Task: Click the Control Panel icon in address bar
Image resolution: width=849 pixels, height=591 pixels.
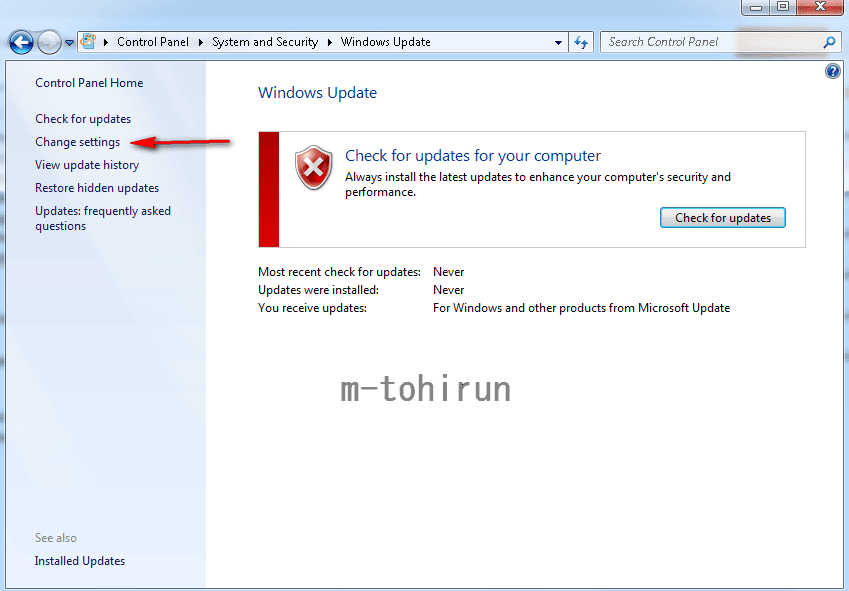Action: click(88, 42)
